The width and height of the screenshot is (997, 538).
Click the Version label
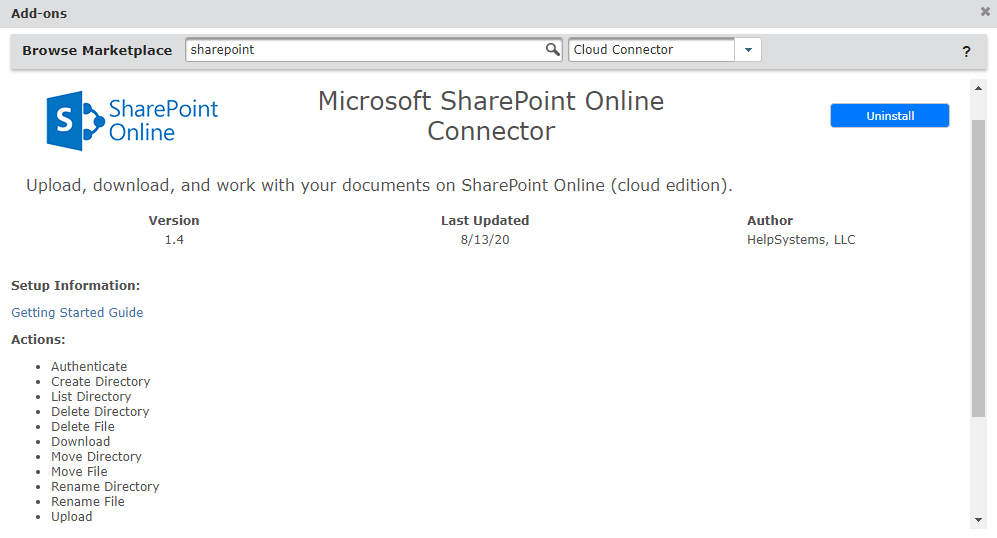174,221
